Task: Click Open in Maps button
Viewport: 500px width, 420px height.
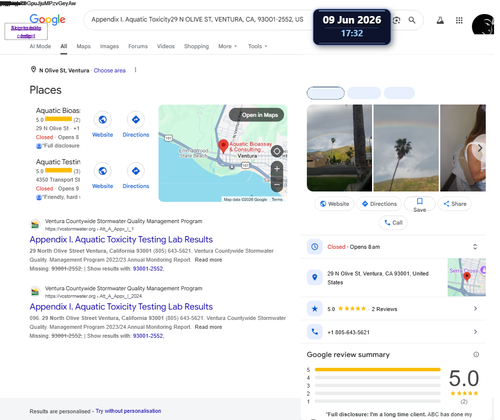Action: click(256, 115)
